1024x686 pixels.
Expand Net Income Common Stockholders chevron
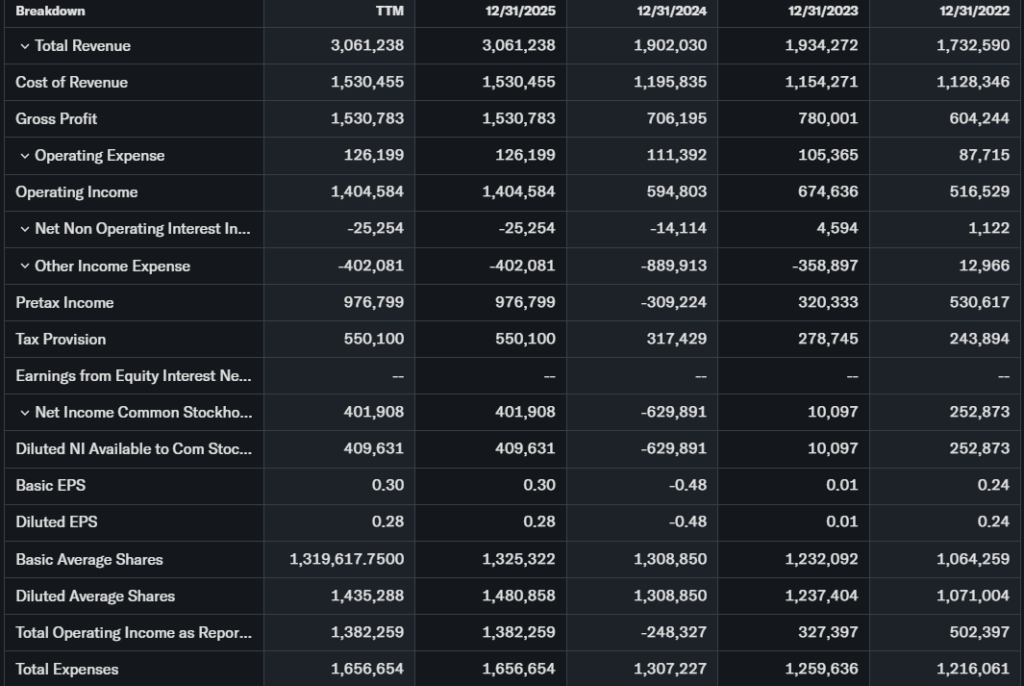24,413
